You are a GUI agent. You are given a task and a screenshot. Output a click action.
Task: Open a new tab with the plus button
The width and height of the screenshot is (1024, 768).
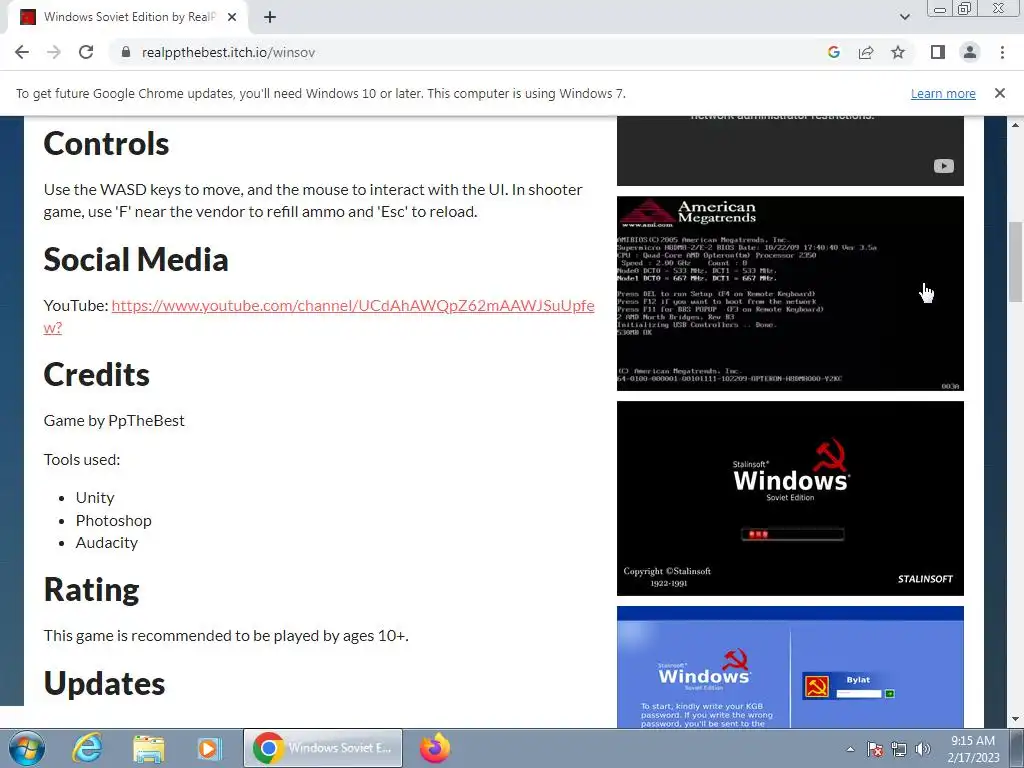(x=270, y=17)
